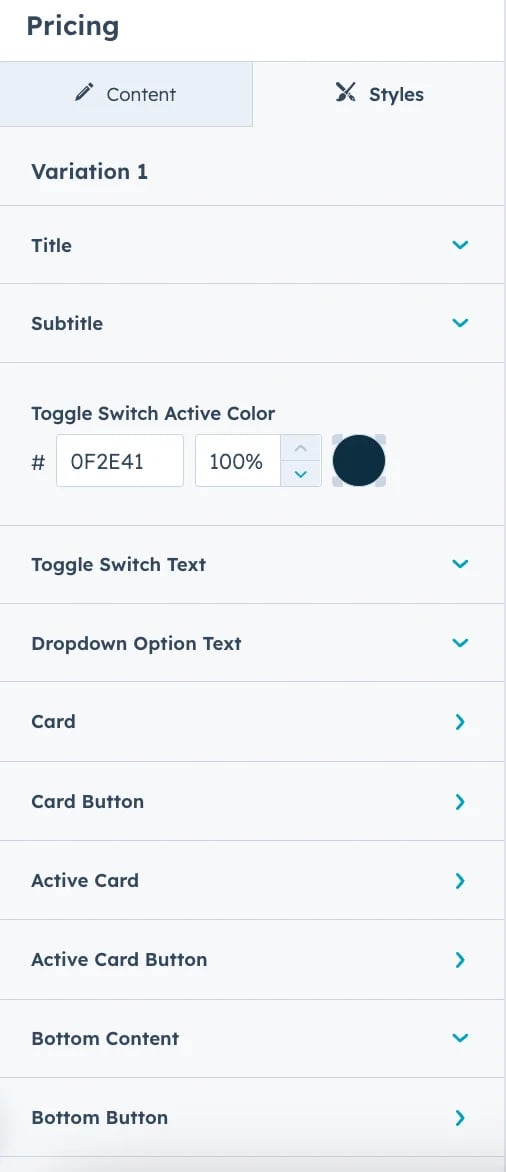Viewport: 506px width, 1172px height.
Task: Open the Bottom Button settings arrow
Action: 460,1117
